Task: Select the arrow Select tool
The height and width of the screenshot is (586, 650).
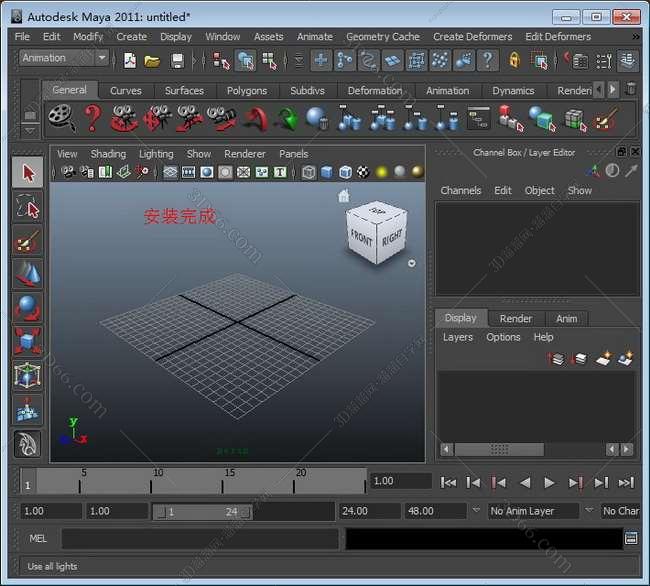Action: pyautogui.click(x=28, y=173)
